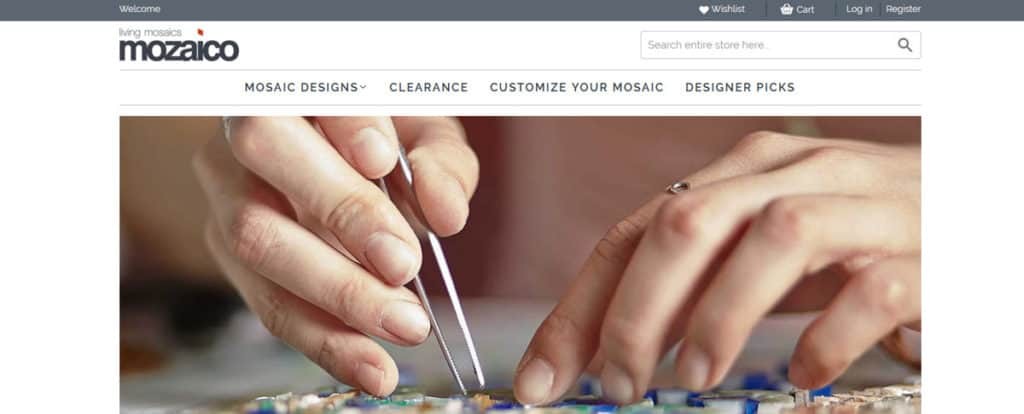Click the mozaico logo
1024x414 pixels.
tap(179, 44)
